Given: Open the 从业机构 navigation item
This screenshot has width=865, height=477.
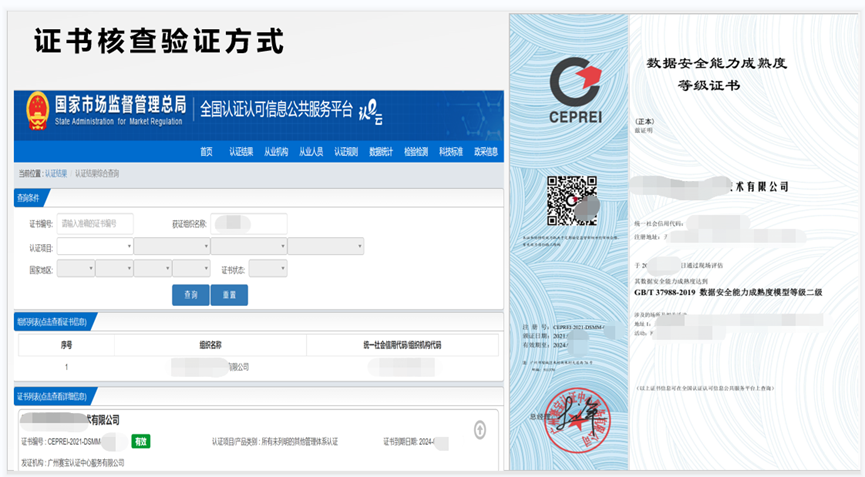Looking at the screenshot, I should point(276,152).
